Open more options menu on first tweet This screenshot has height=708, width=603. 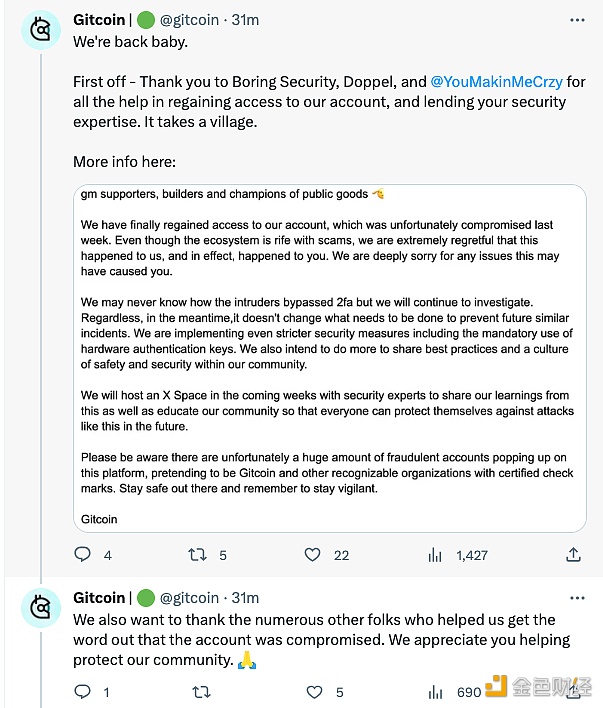(x=577, y=20)
